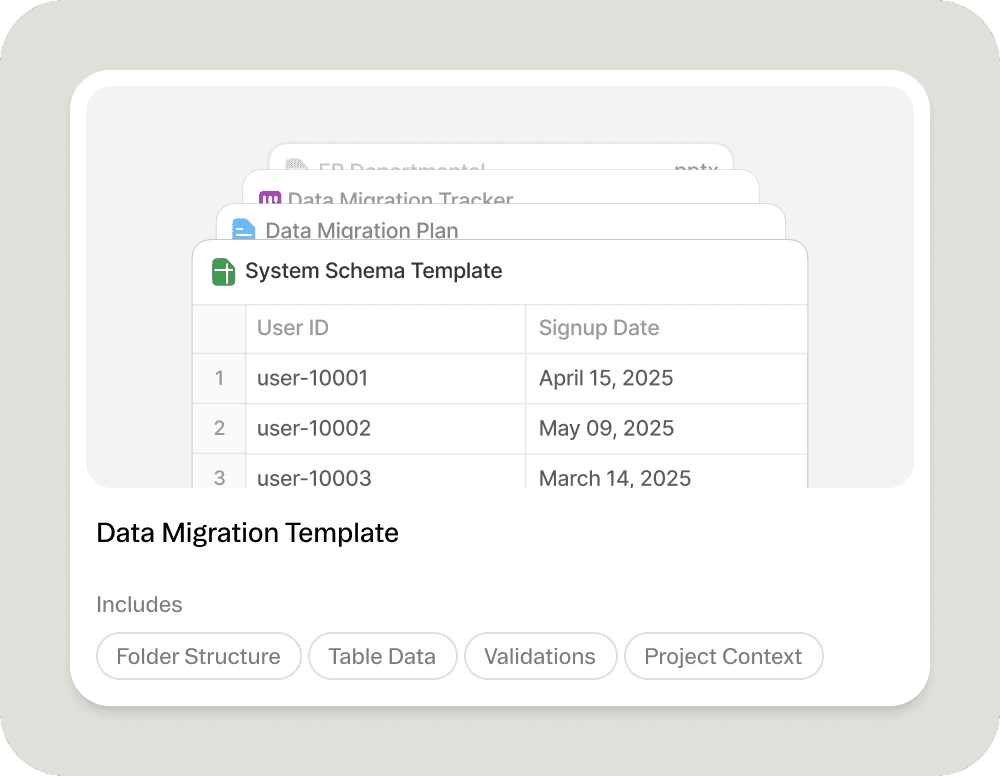Click the blue Data Migration Plan document icon
The height and width of the screenshot is (776, 1000).
[x=244, y=229]
